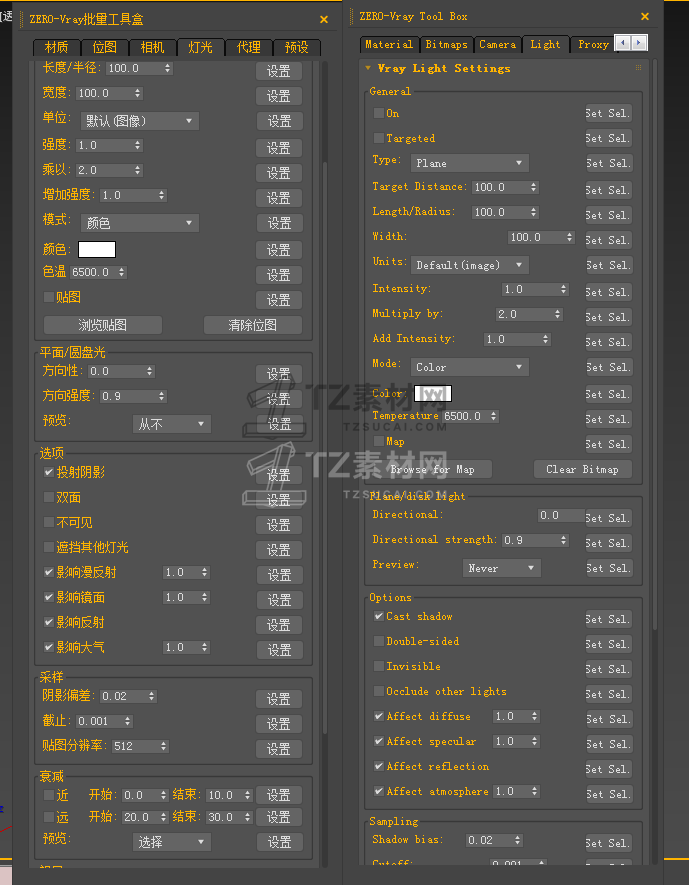689x885 pixels.
Task: Open the 预览 dropdown showing 选择
Action: [172, 842]
